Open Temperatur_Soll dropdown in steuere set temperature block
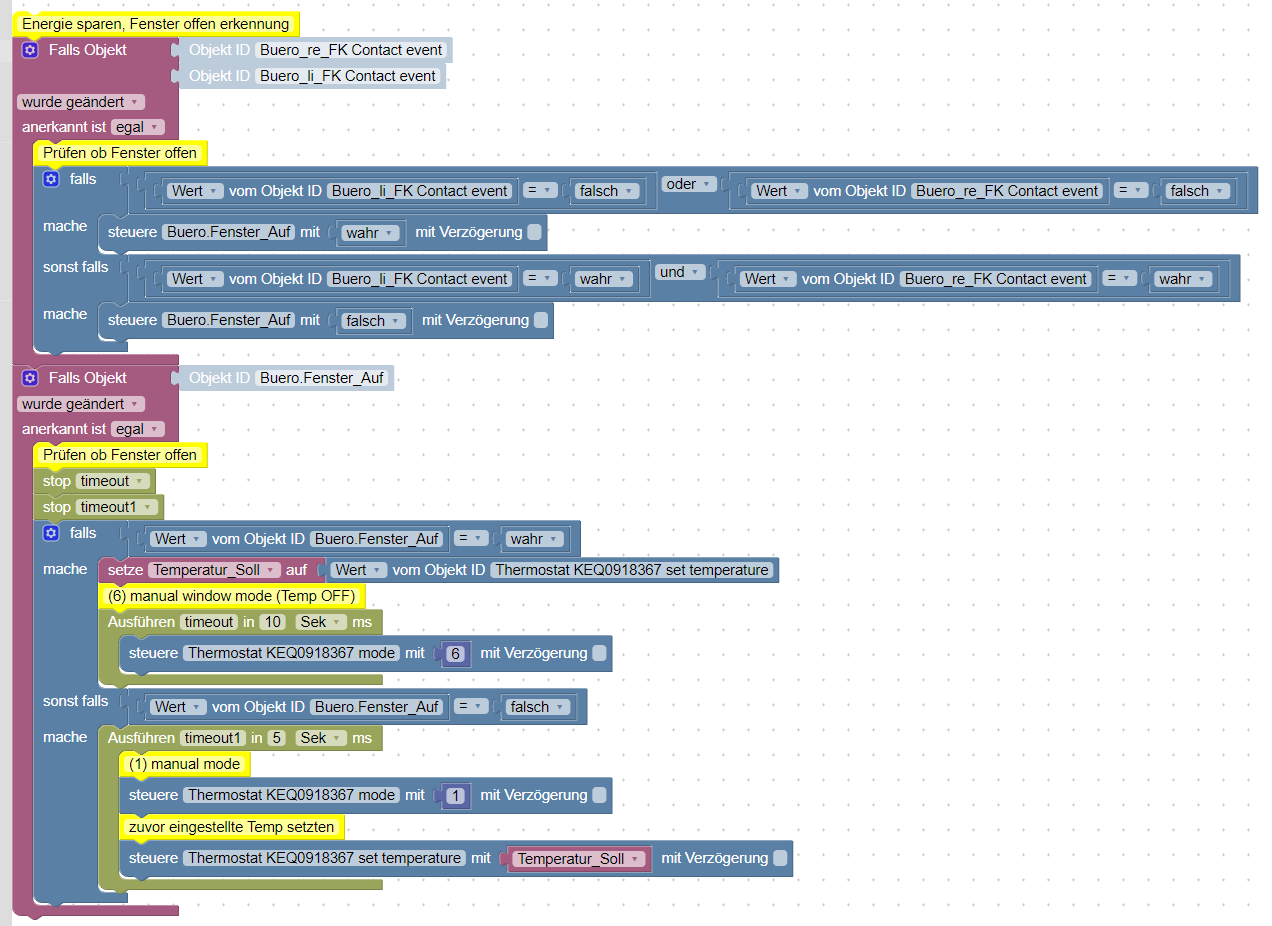This screenshot has width=1272, height=926. [x=579, y=859]
